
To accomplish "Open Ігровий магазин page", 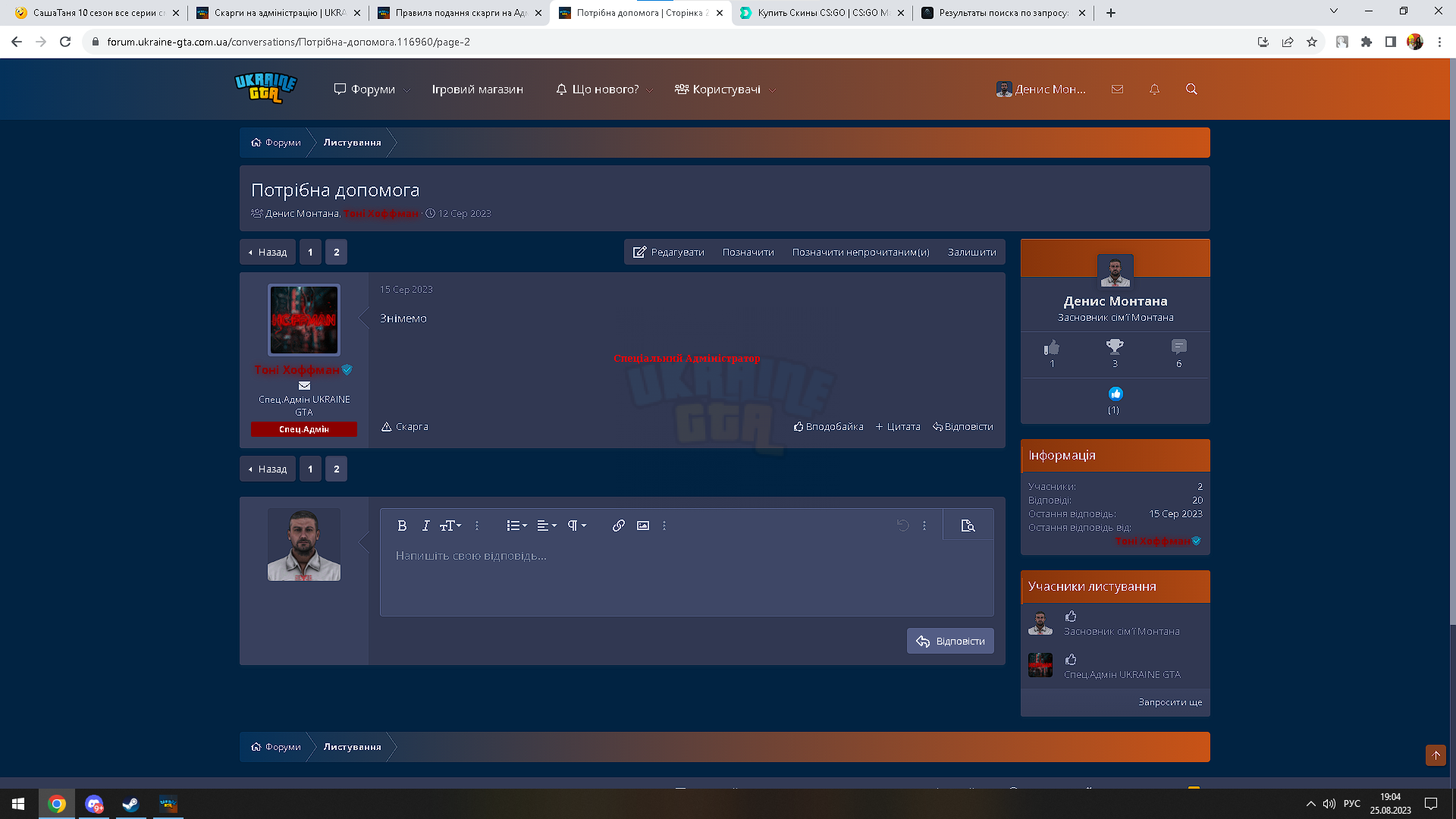I will (x=478, y=89).
